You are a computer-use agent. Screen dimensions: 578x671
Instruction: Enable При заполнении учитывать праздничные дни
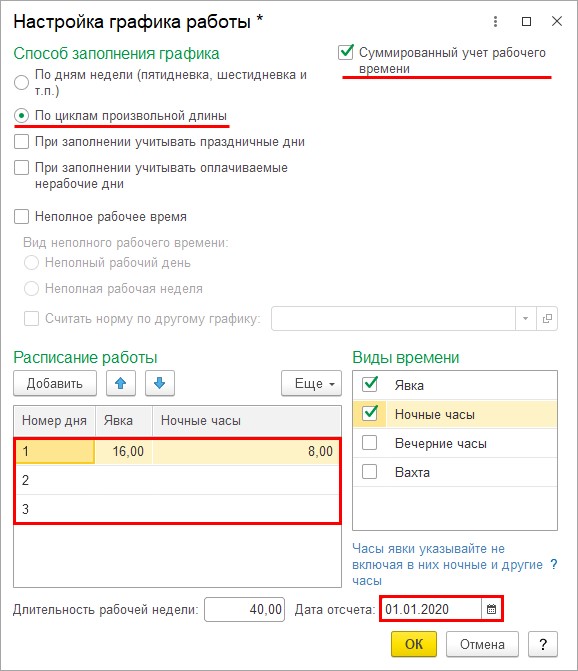[x=21, y=142]
